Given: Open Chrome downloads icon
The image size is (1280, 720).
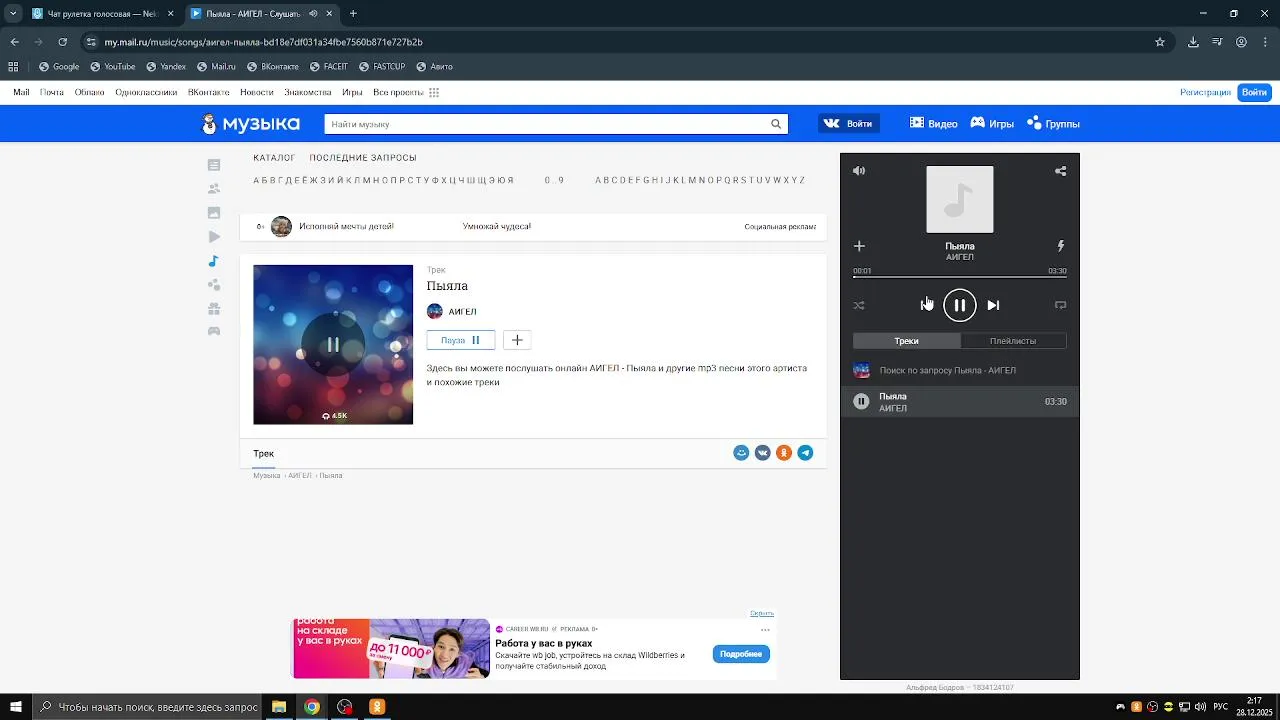Looking at the screenshot, I should tap(1193, 42).
